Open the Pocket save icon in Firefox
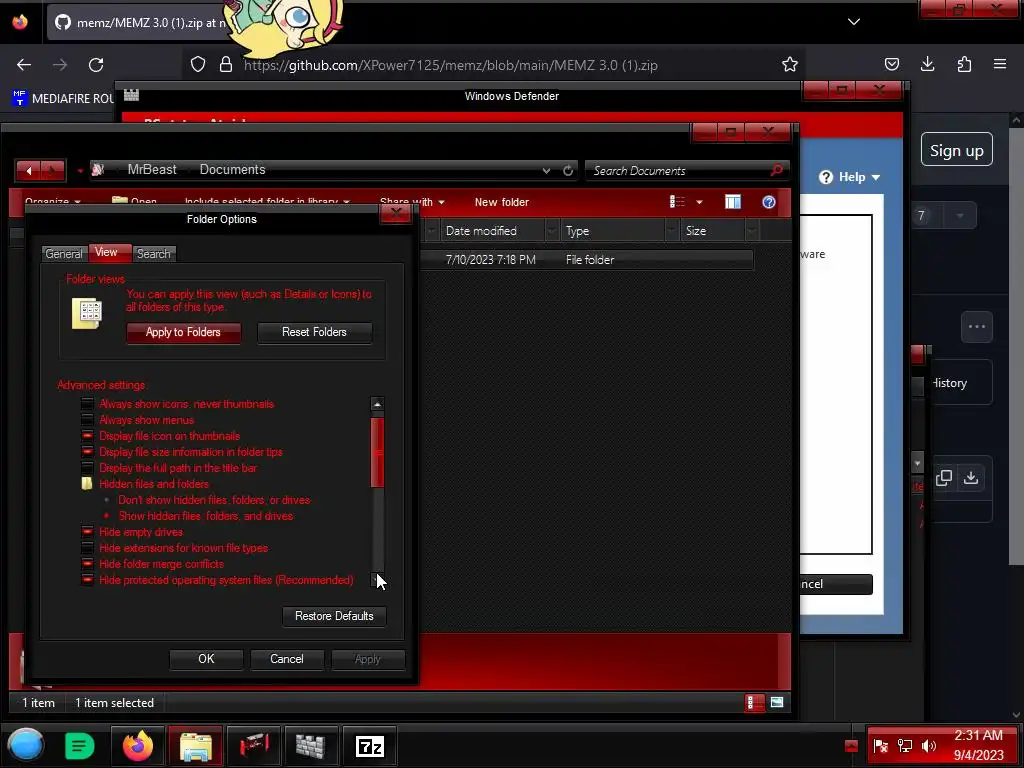1024x768 pixels. click(x=891, y=64)
